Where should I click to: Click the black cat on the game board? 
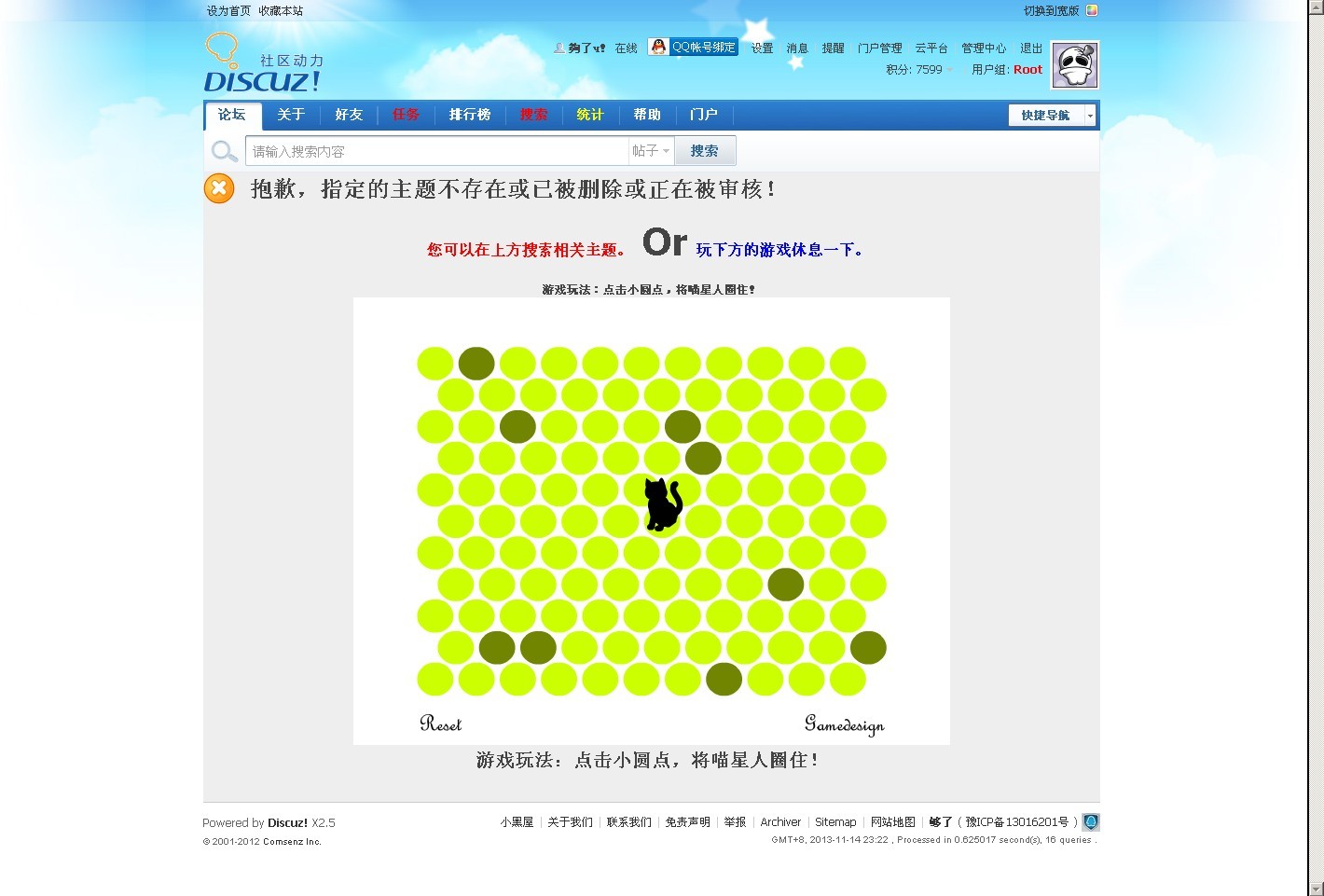pyautogui.click(x=663, y=504)
